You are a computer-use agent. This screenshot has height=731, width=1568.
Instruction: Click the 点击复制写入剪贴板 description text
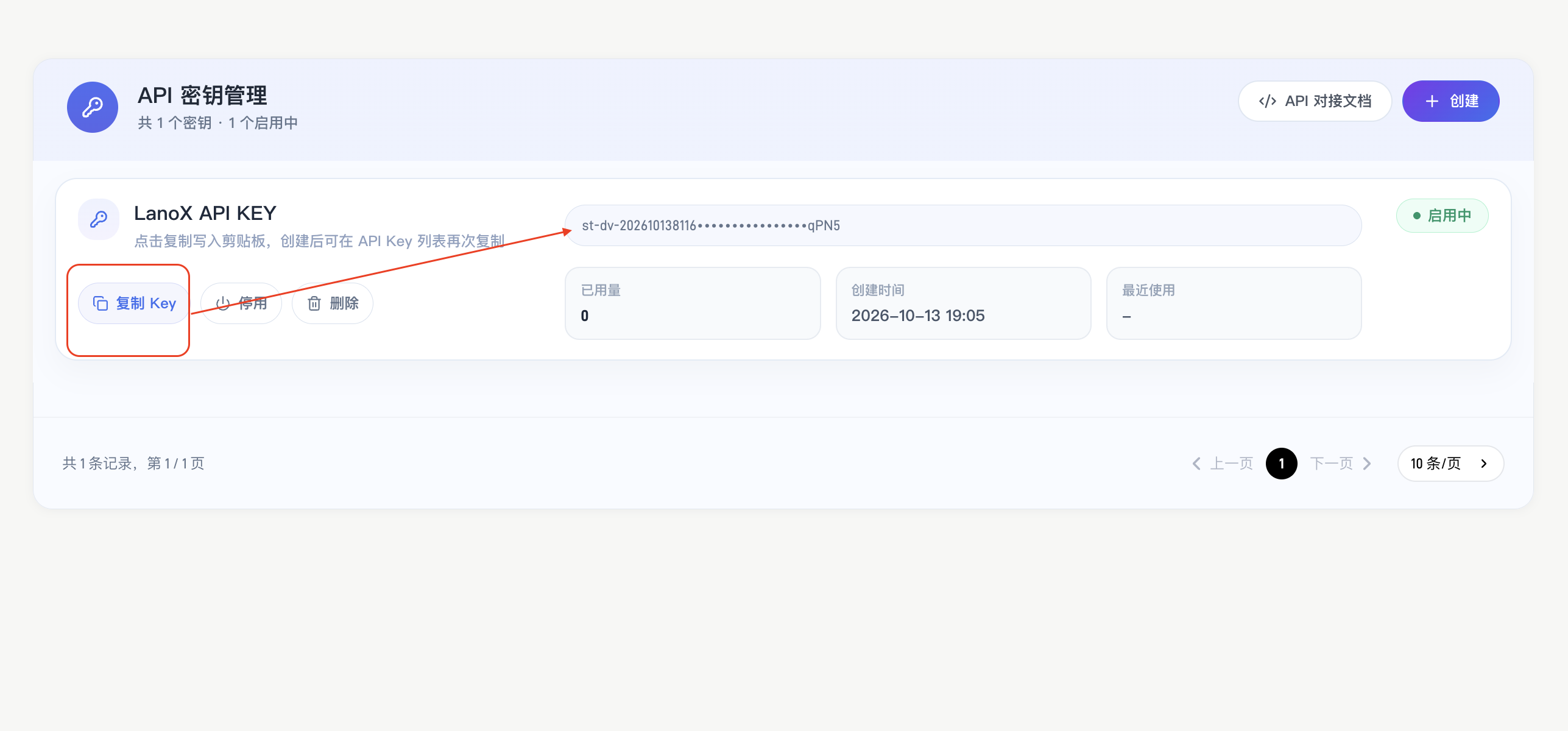click(319, 241)
